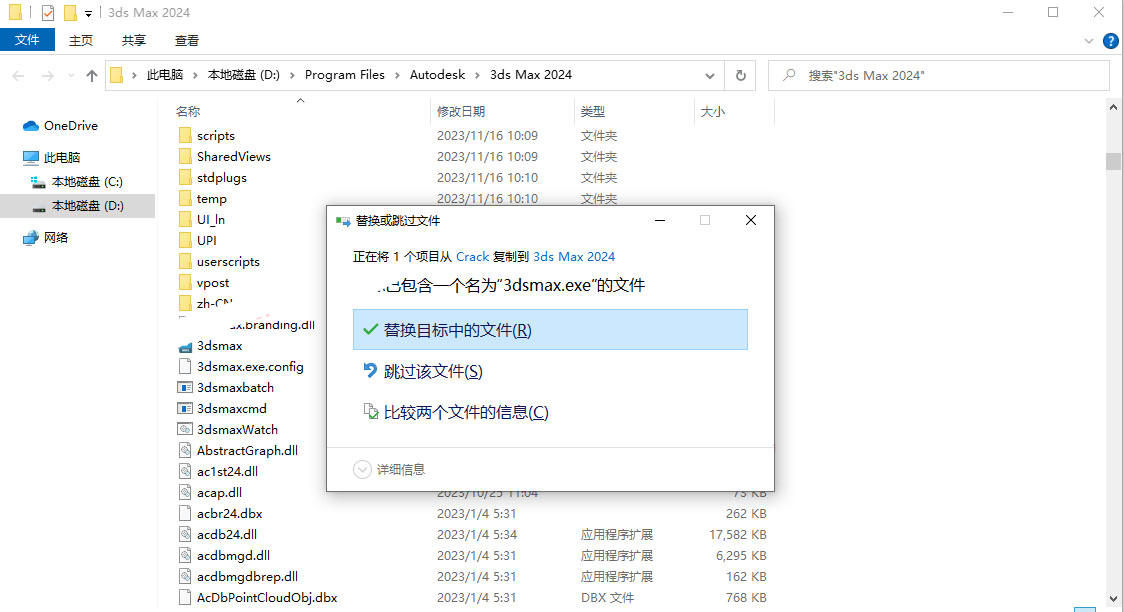
Task: Select the acbr24.dbx file icon
Action: pos(185,513)
